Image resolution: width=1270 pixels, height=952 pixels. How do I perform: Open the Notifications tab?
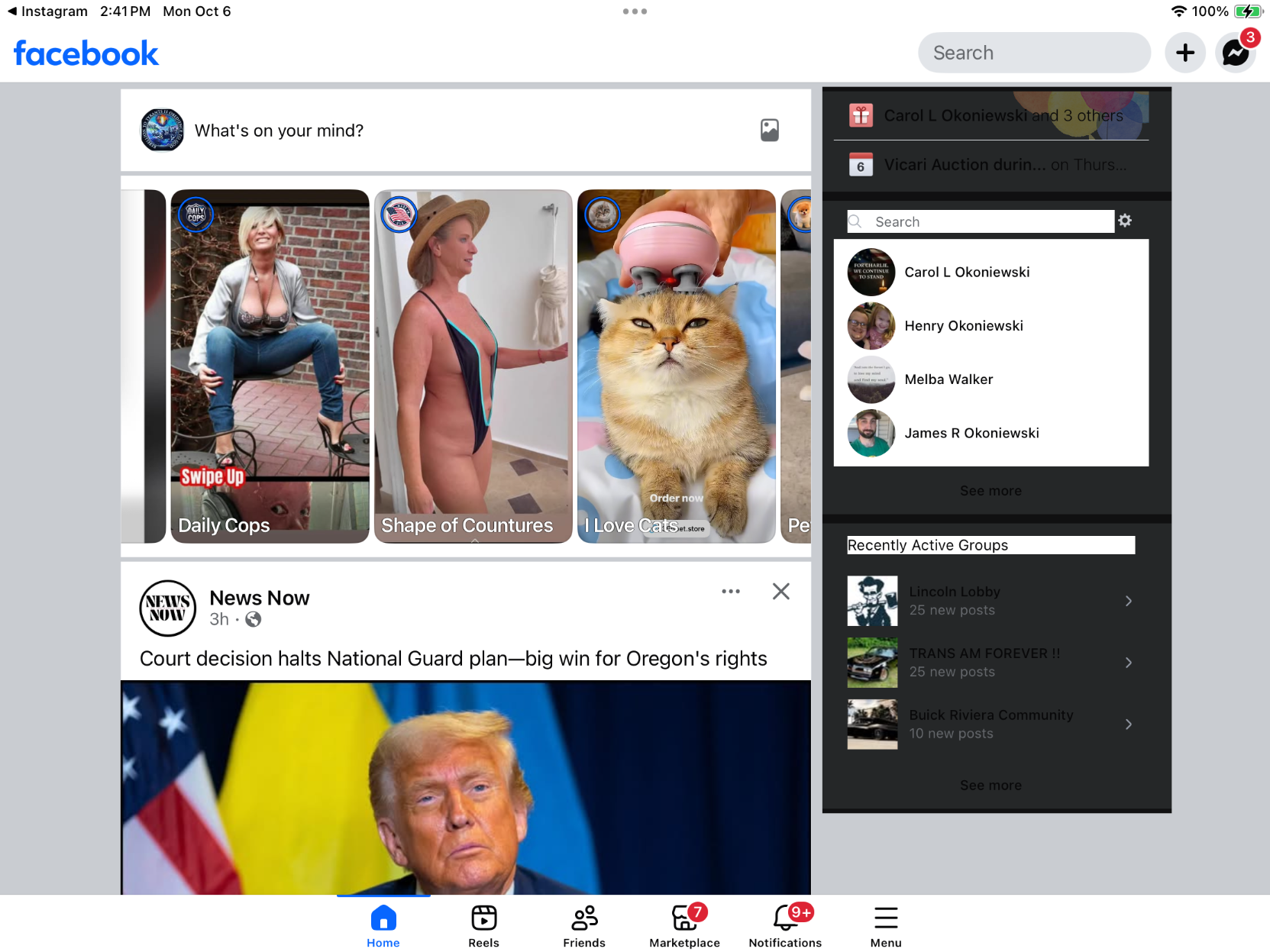(x=785, y=925)
